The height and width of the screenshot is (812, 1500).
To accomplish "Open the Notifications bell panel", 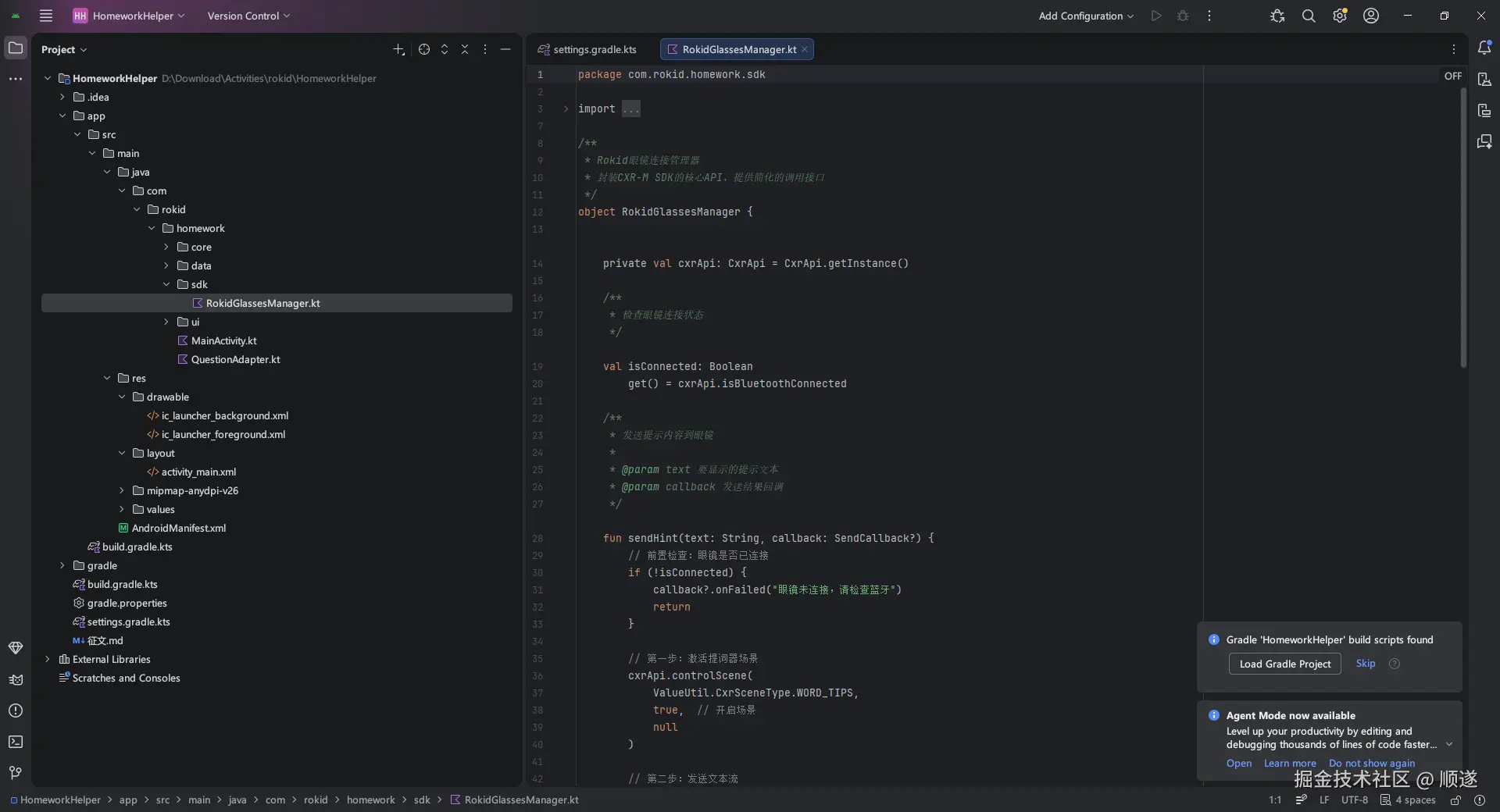I will [x=1484, y=48].
